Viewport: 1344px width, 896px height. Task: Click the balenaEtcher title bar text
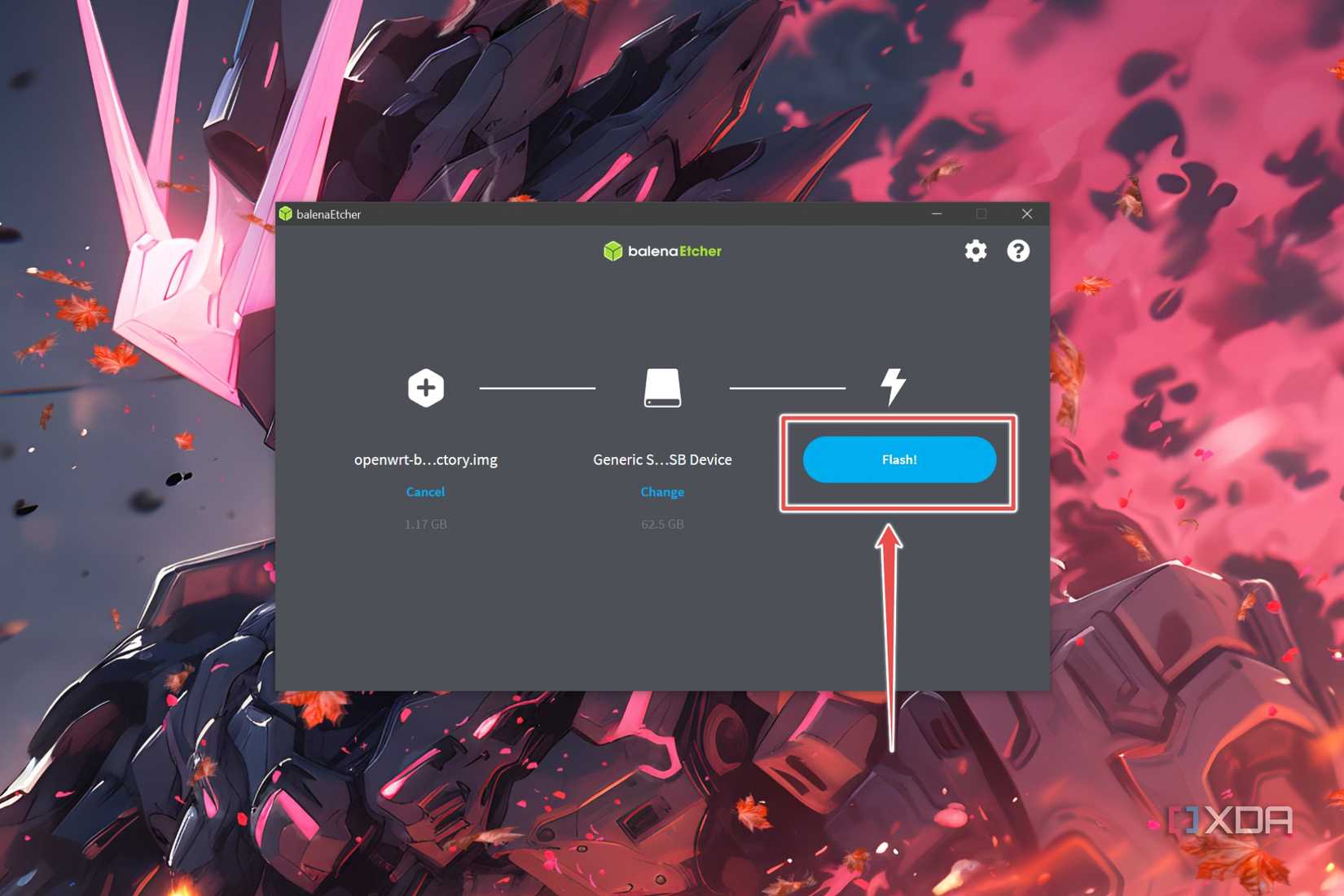(x=328, y=214)
